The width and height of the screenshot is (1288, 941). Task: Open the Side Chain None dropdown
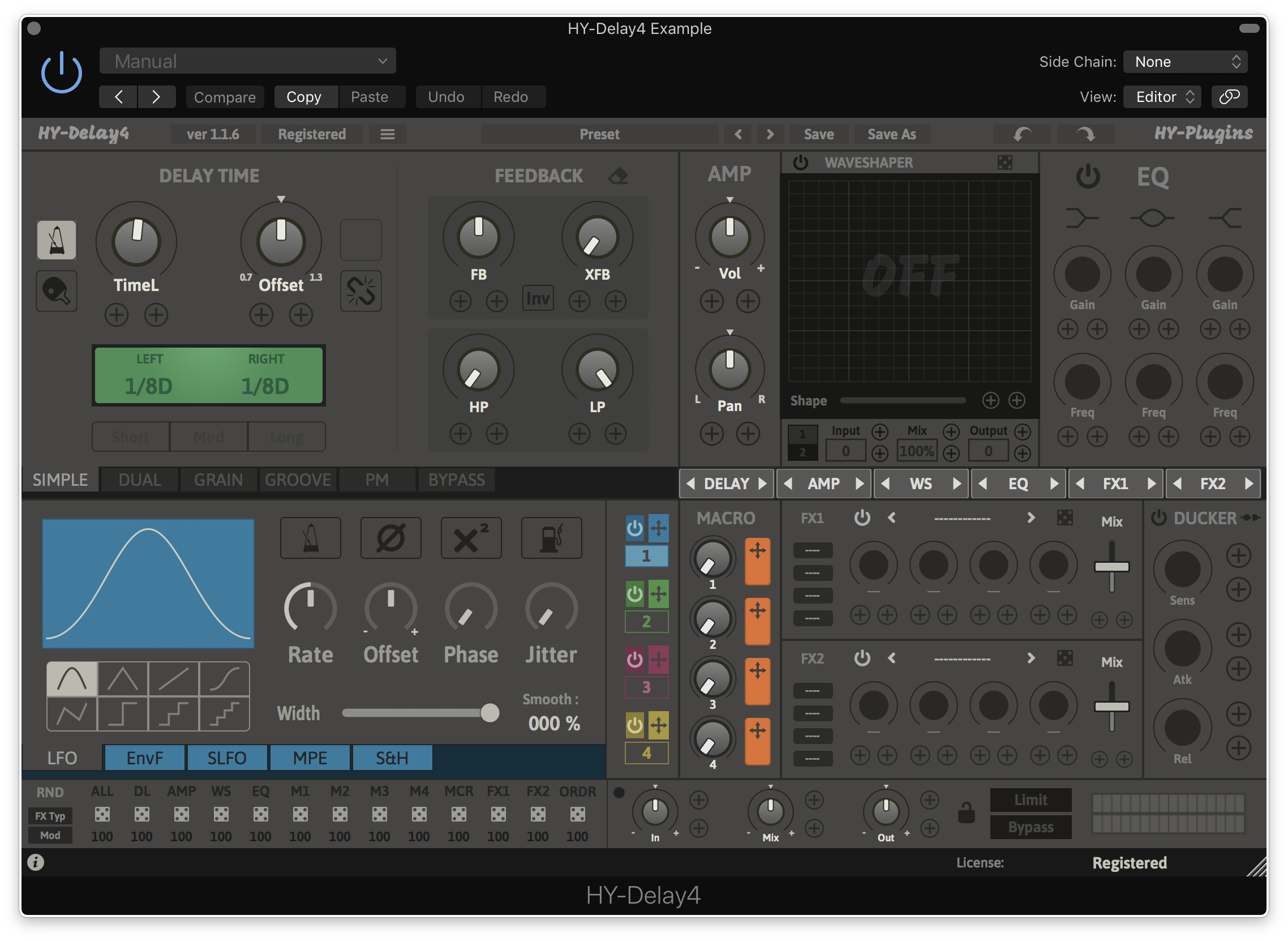point(1186,62)
